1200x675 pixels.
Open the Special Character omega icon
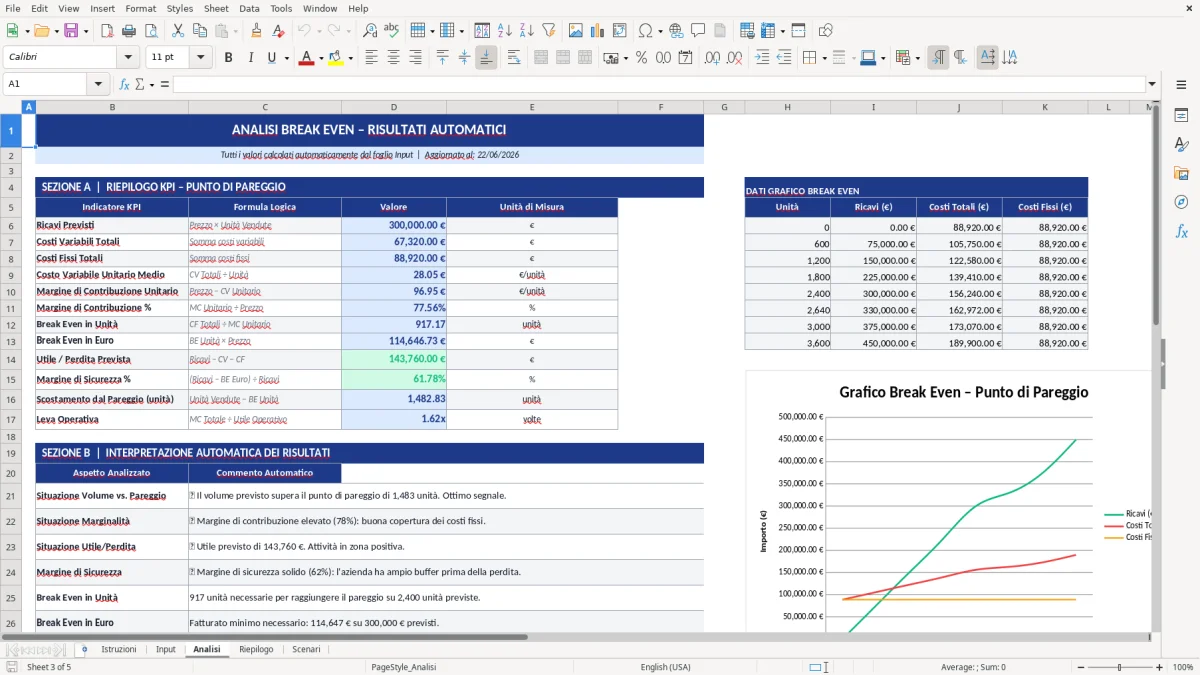click(645, 31)
